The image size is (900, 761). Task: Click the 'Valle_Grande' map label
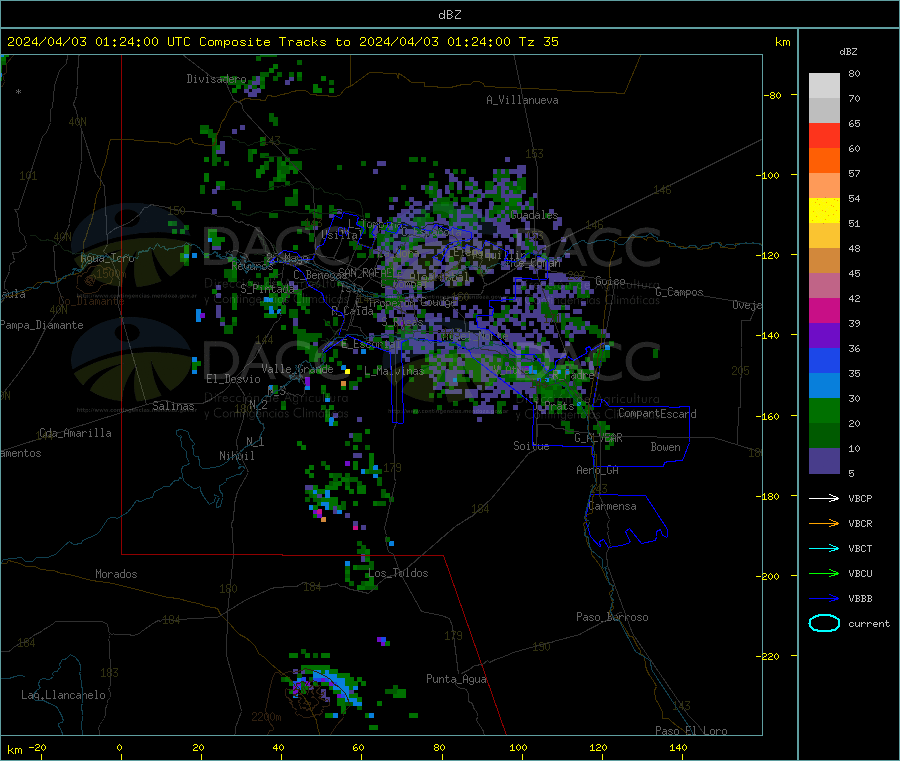coord(297,369)
